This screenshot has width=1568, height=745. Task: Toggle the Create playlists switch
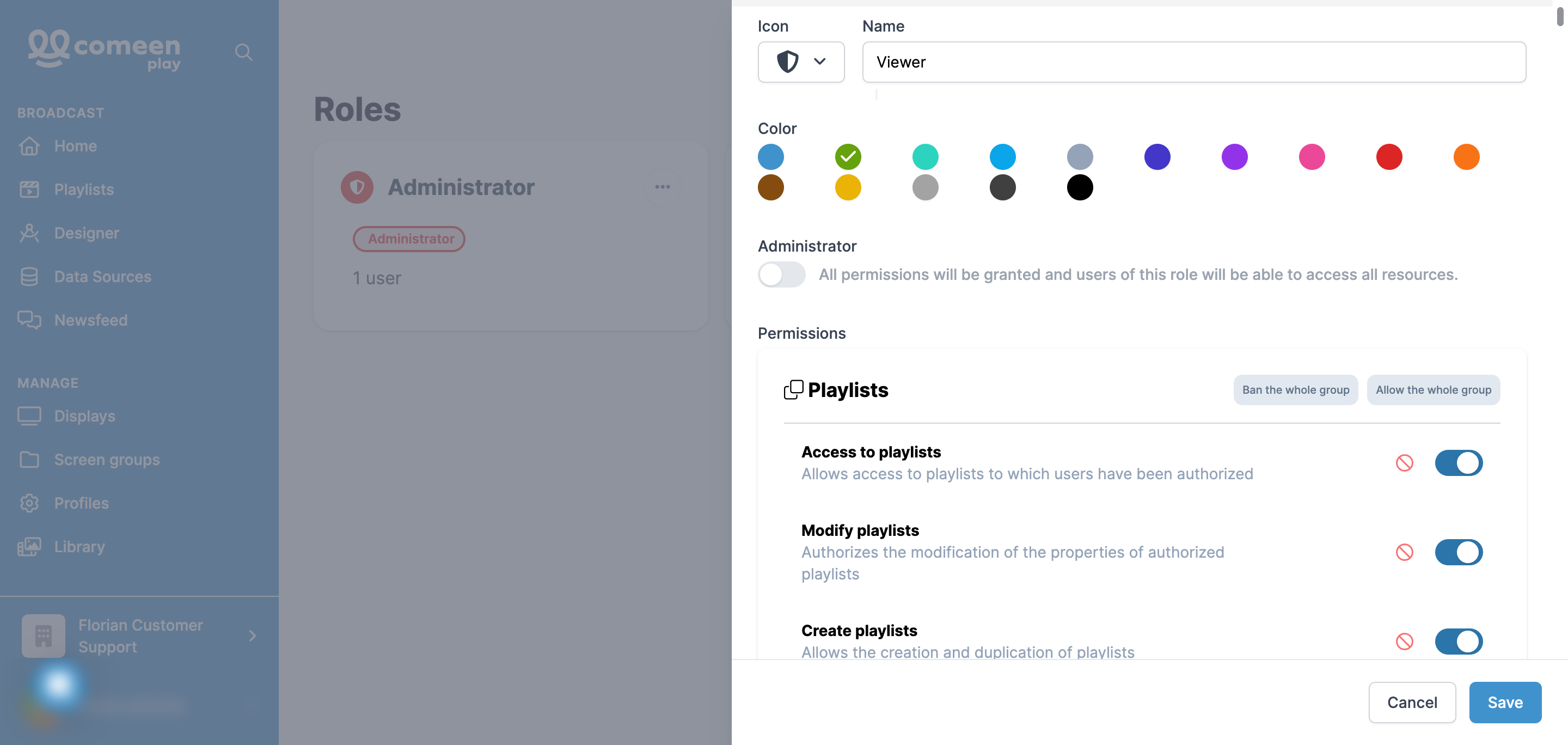1459,641
